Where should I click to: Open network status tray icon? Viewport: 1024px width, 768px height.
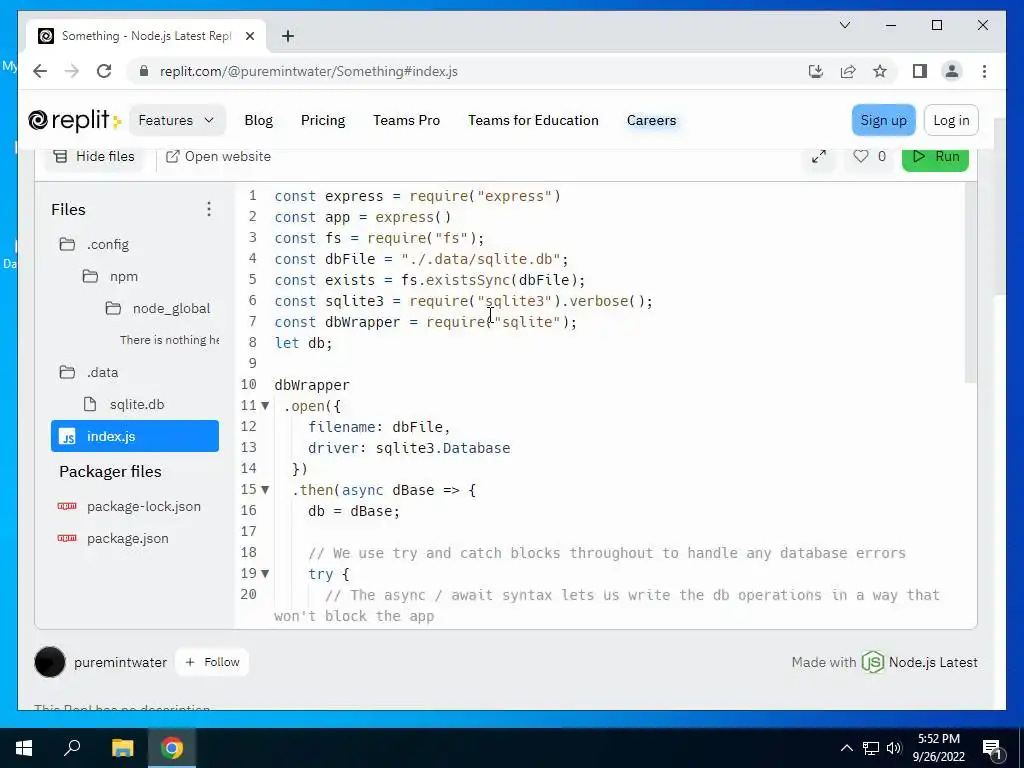871,748
